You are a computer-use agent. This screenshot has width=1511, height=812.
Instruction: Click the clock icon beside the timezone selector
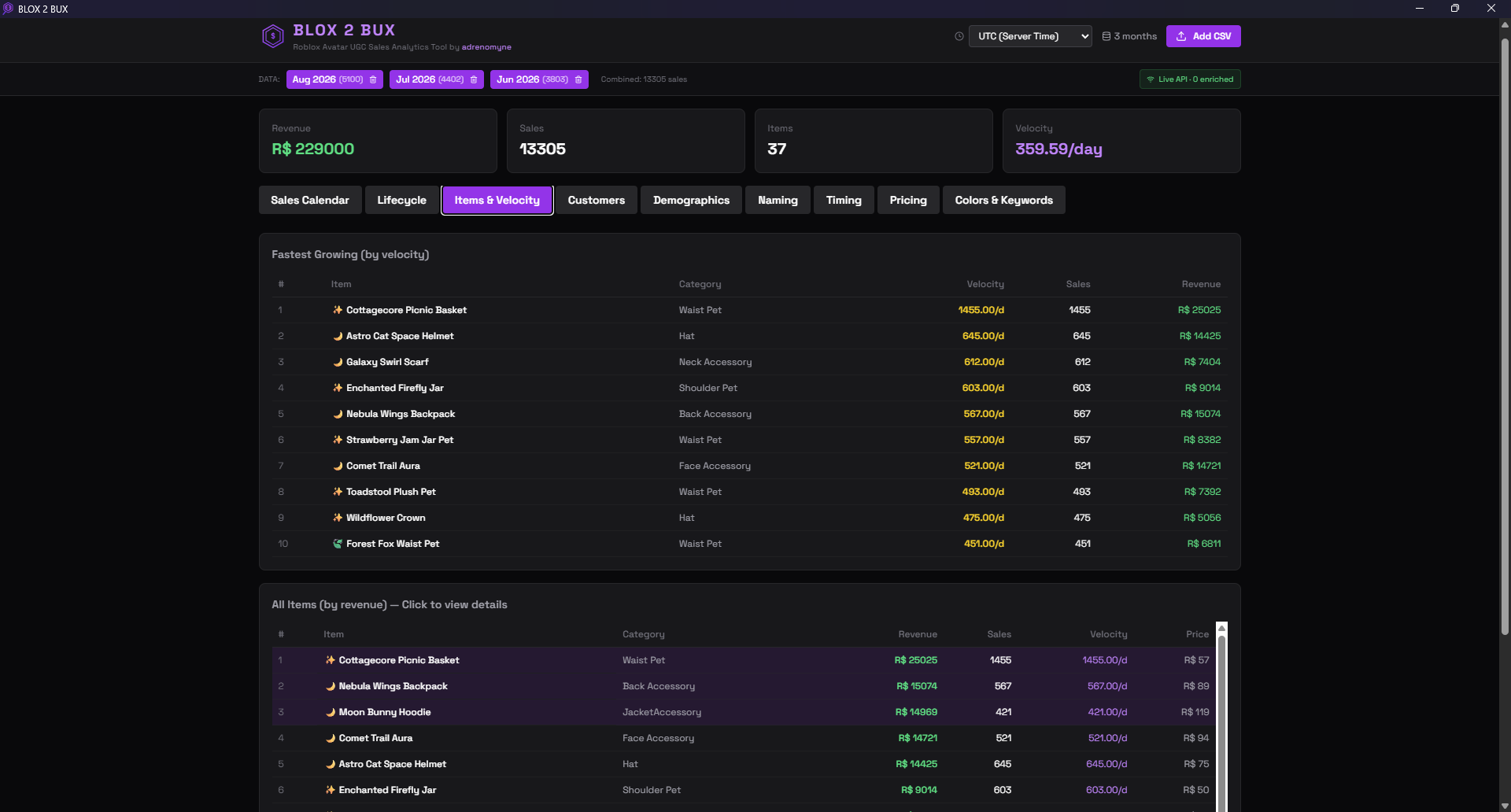coord(959,36)
